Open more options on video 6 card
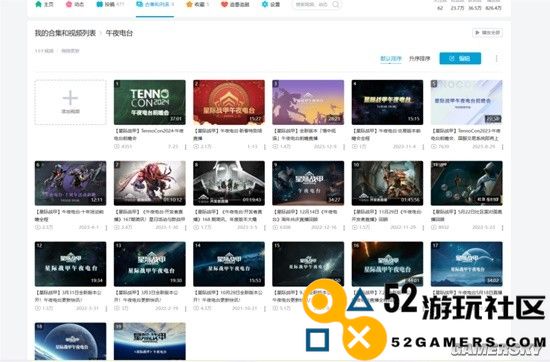Image resolution: width=550 pixels, height=362 pixels. tap(106, 228)
